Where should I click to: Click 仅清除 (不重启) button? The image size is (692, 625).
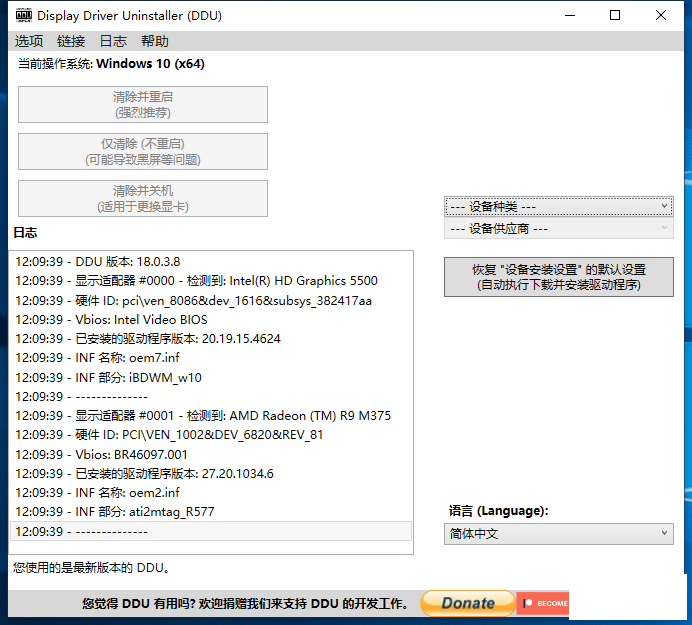[143, 151]
